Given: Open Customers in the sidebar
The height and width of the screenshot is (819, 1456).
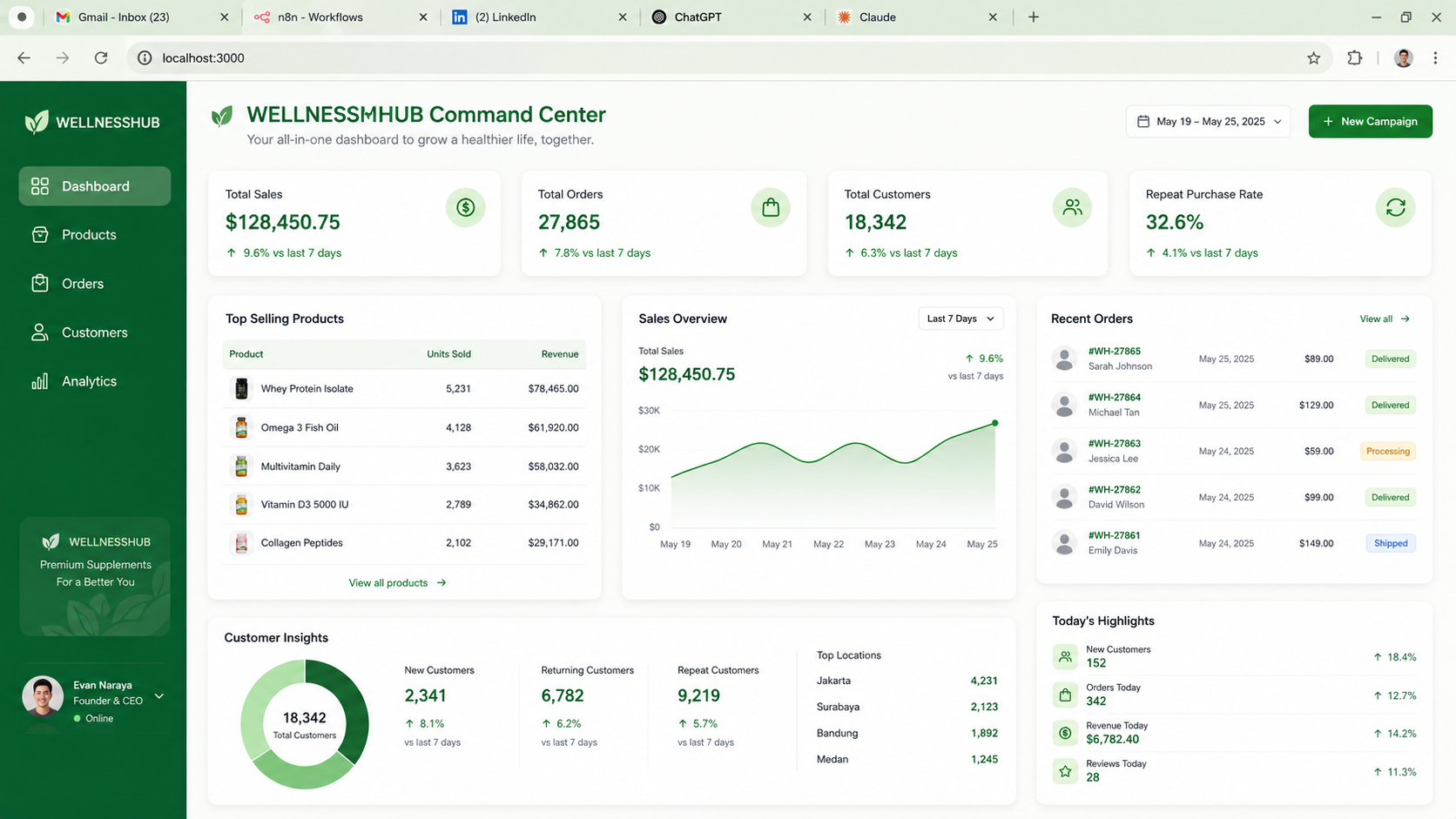Looking at the screenshot, I should coord(95,332).
